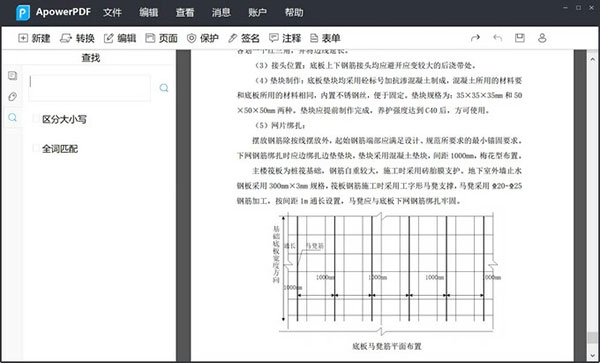Screen dimensions: 600x363
Task: Open the 消息 menu
Action: point(221,13)
